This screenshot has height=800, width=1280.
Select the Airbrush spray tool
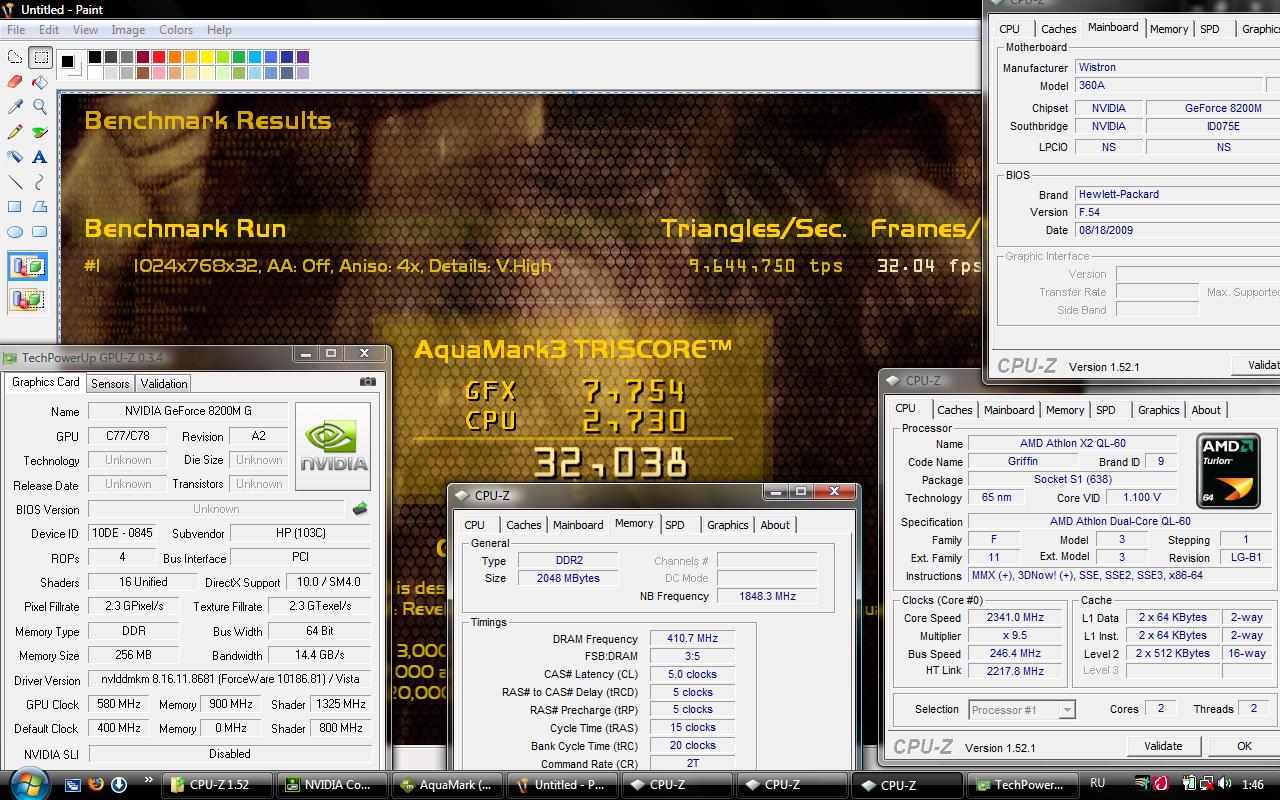point(15,157)
